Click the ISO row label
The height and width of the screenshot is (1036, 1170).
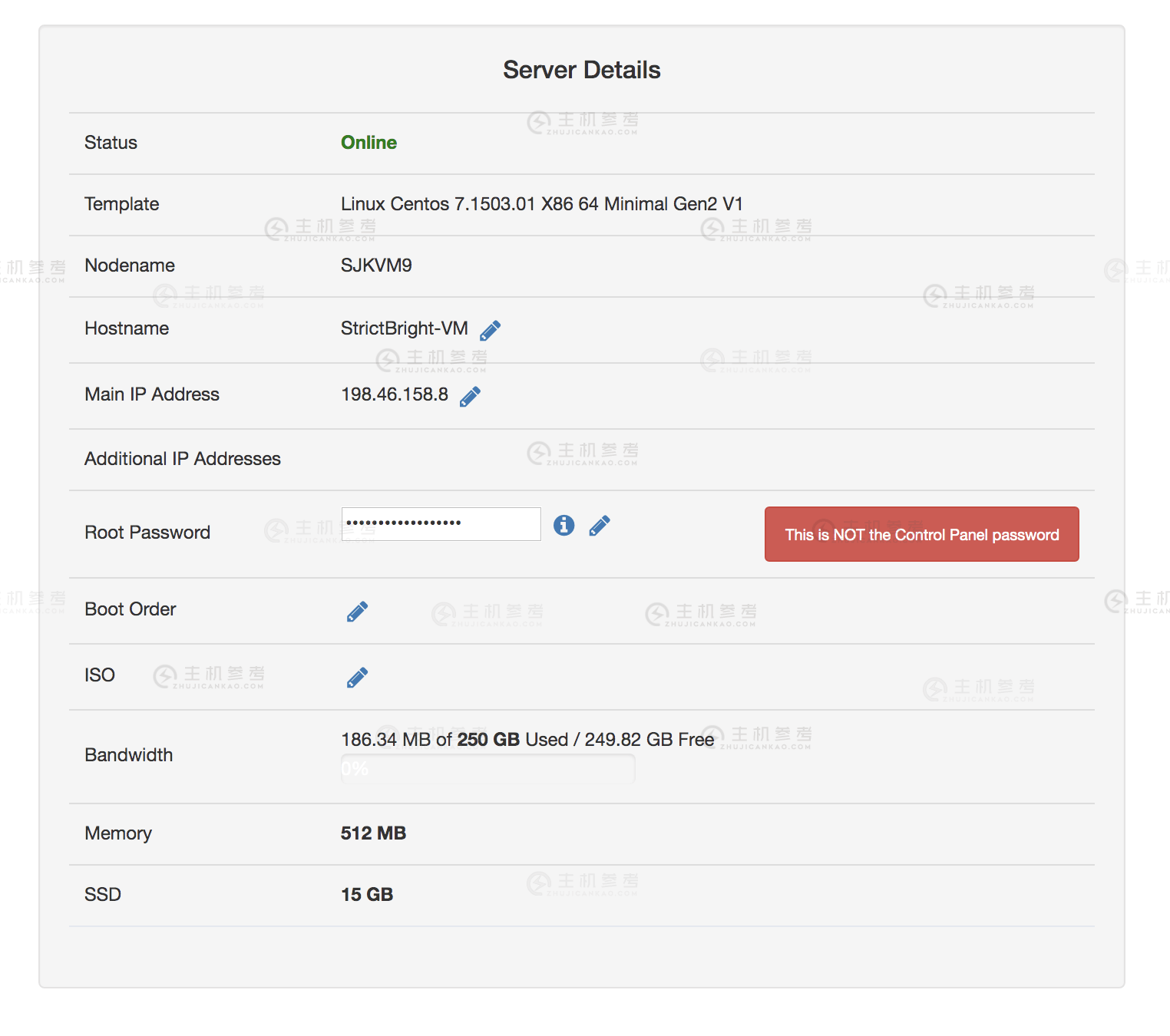coord(100,675)
